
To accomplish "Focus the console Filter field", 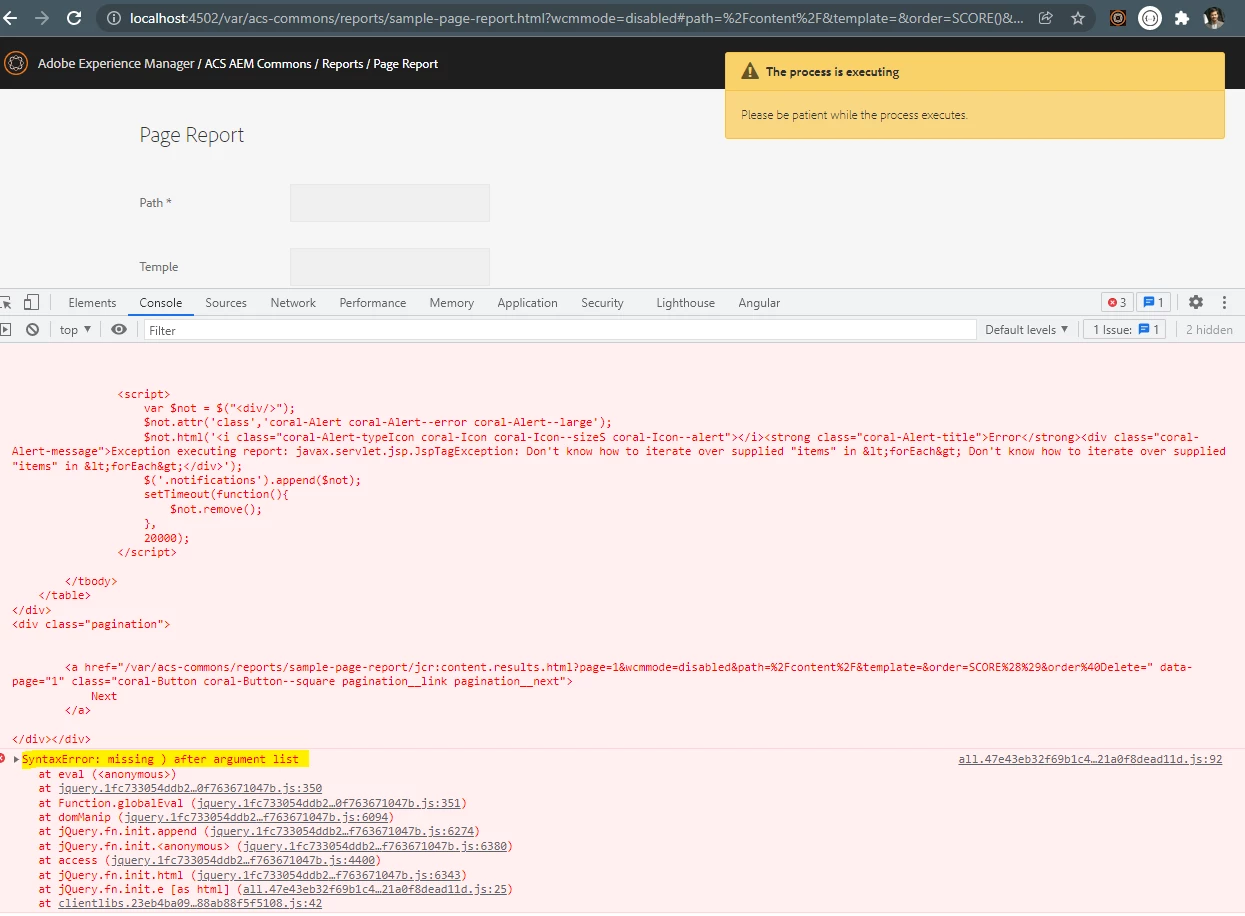I will (560, 329).
